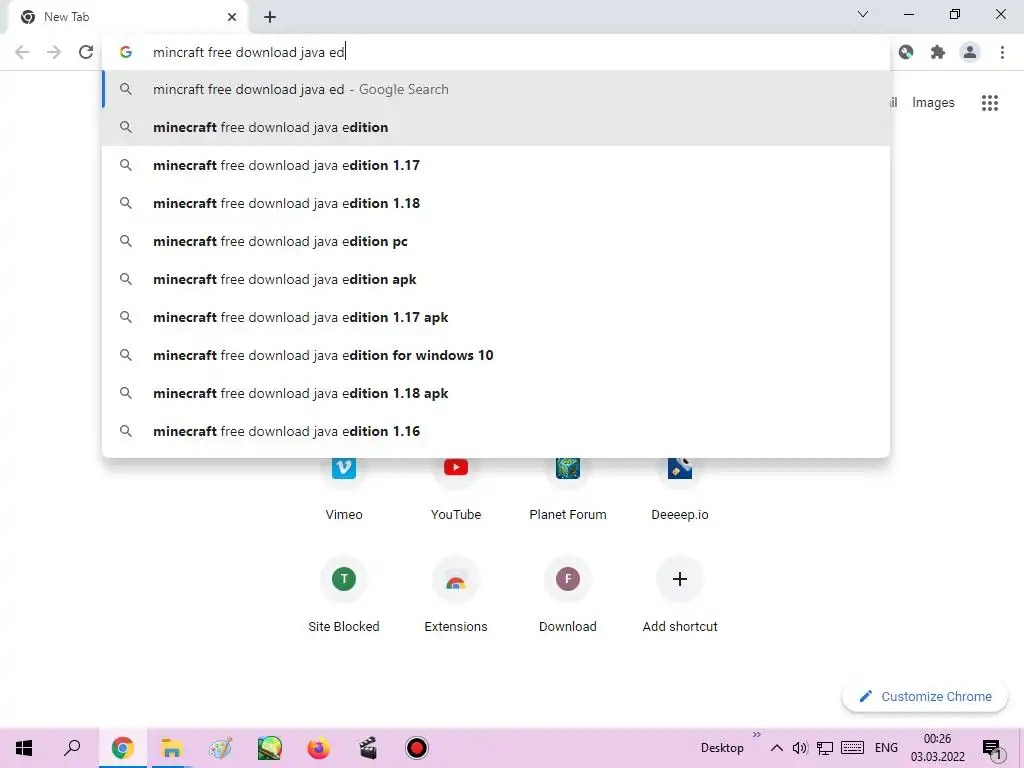Choose suggestion ending in 'edition pc'
The width and height of the screenshot is (1024, 768).
tap(496, 241)
